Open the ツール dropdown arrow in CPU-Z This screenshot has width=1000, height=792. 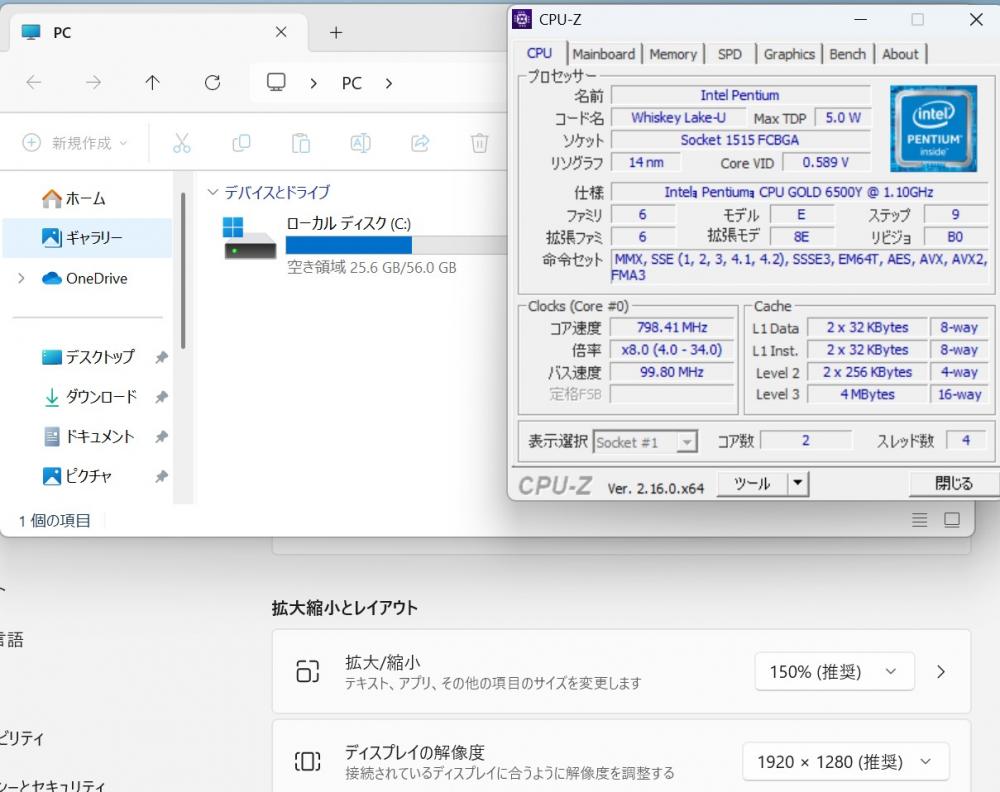[797, 484]
